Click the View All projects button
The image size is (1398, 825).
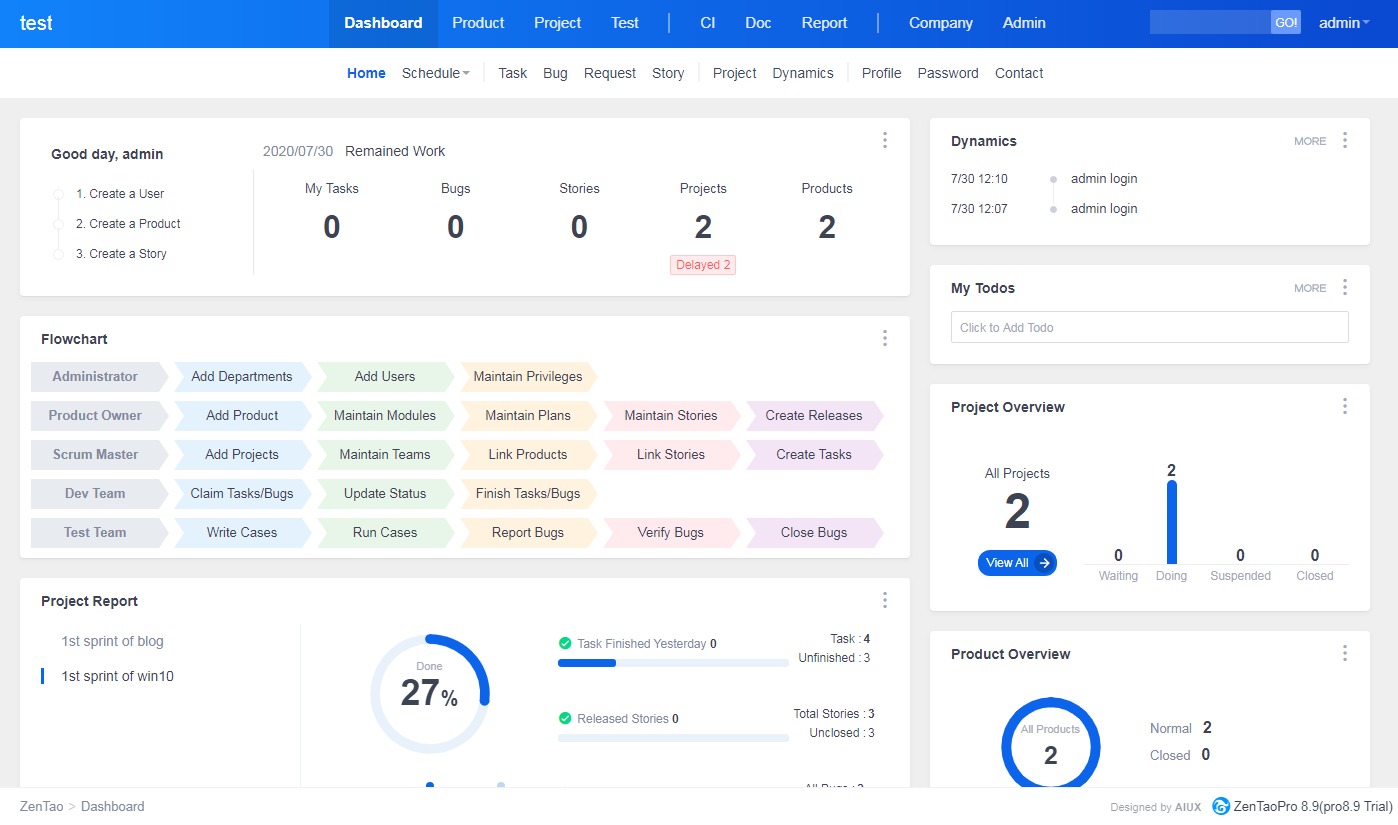1016,563
